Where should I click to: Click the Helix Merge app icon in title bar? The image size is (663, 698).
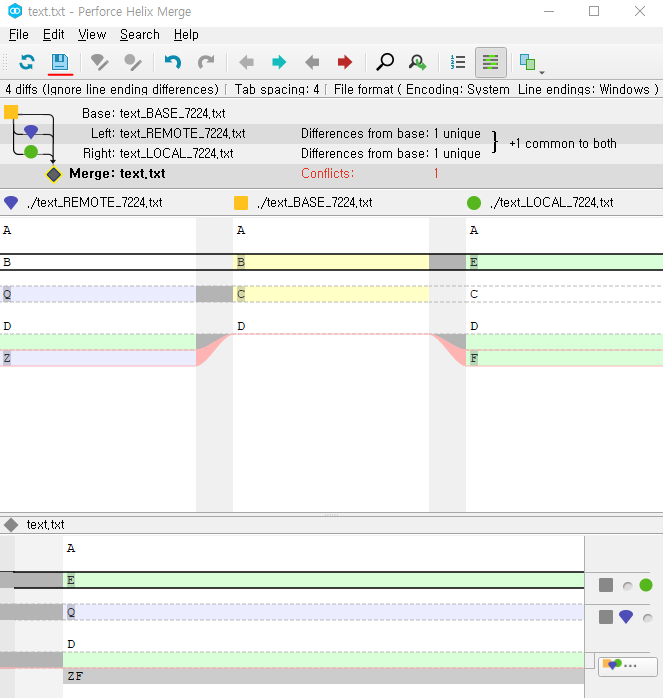[x=15, y=11]
